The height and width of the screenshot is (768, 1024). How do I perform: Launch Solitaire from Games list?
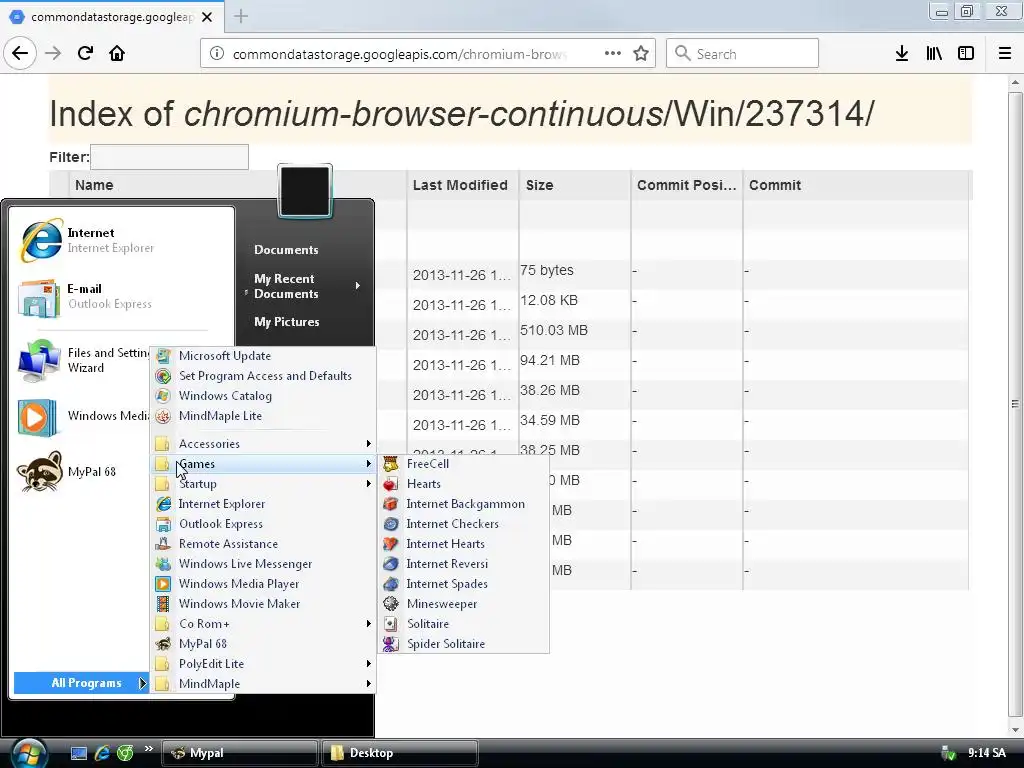(464, 624)
